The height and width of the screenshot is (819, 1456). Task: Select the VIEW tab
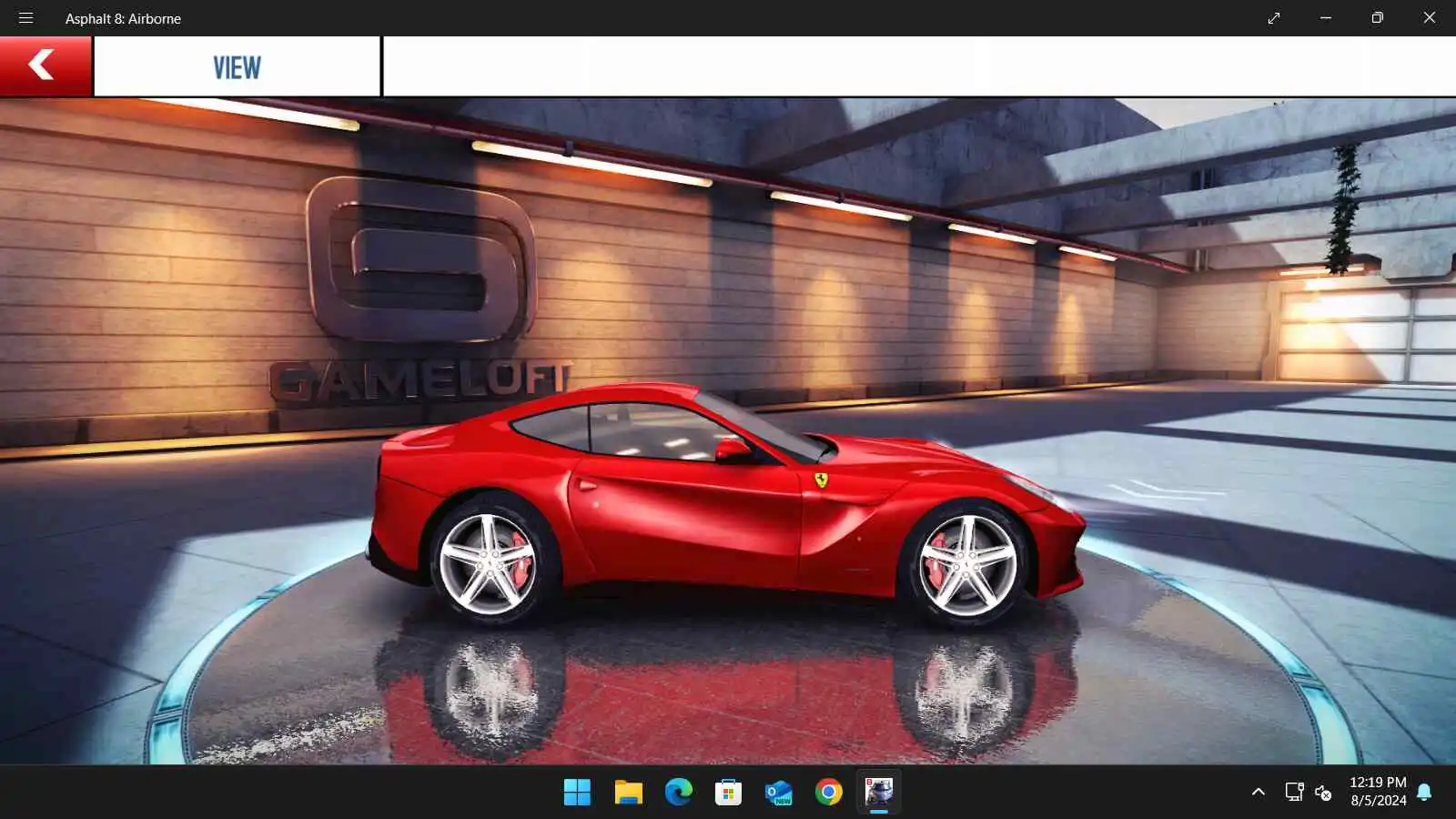click(237, 66)
